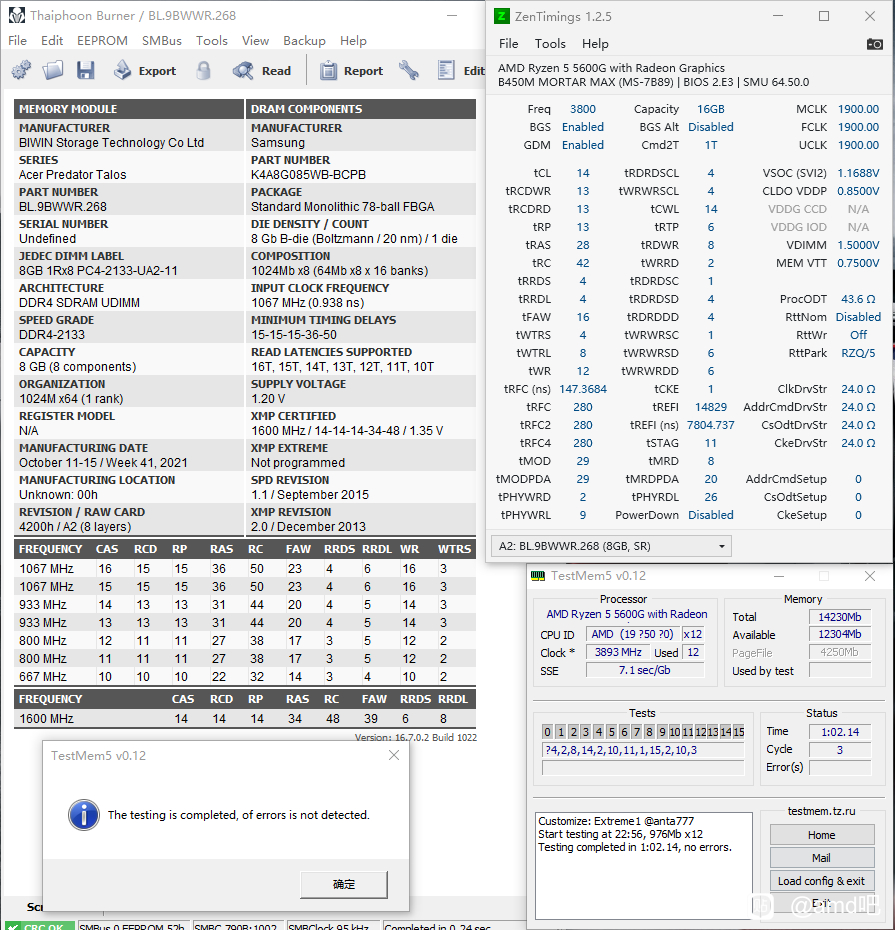The width and height of the screenshot is (895, 930).
Task: Click the manufacturing date October 11-15 / Week 41, 2021
Action: pos(103,463)
